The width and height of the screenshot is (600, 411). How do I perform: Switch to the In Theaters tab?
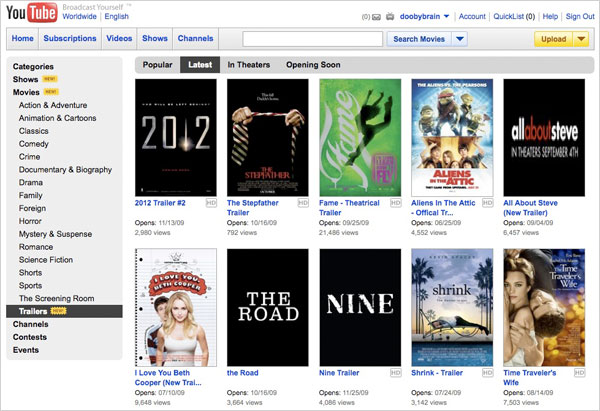(x=249, y=65)
